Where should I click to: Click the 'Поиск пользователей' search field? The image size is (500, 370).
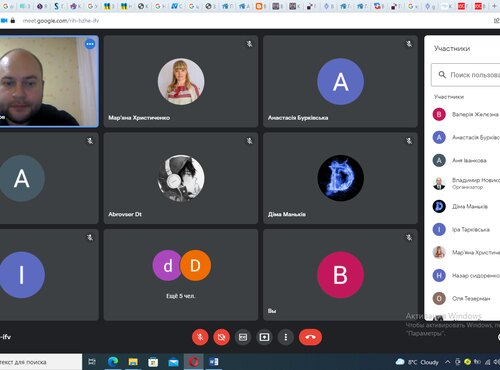click(x=466, y=75)
